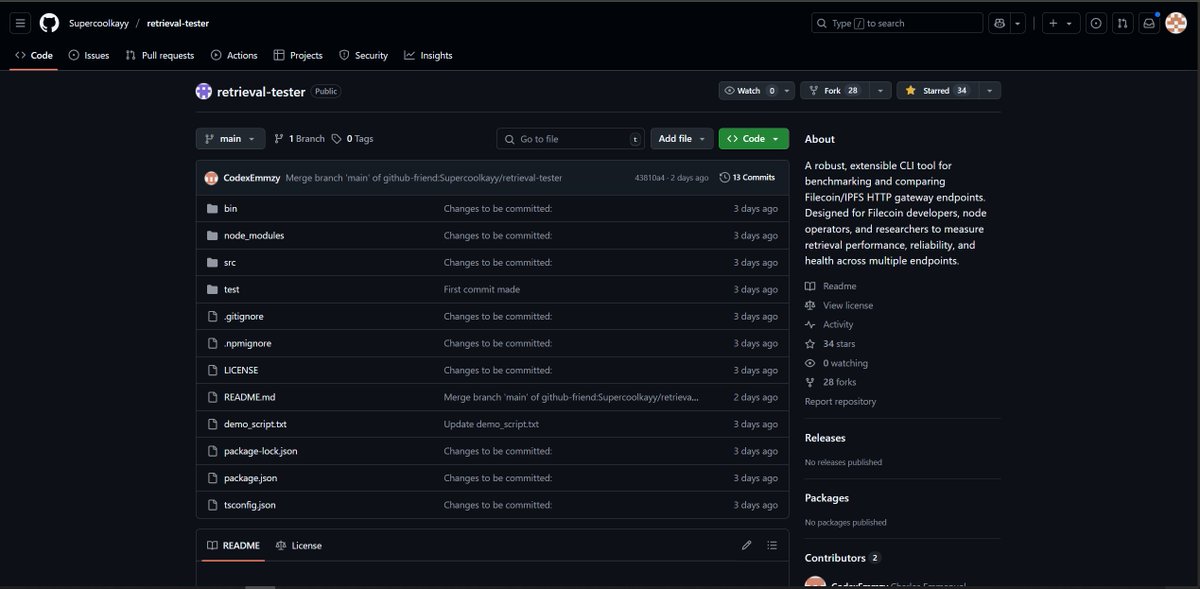Open the Security tab

coord(363,56)
